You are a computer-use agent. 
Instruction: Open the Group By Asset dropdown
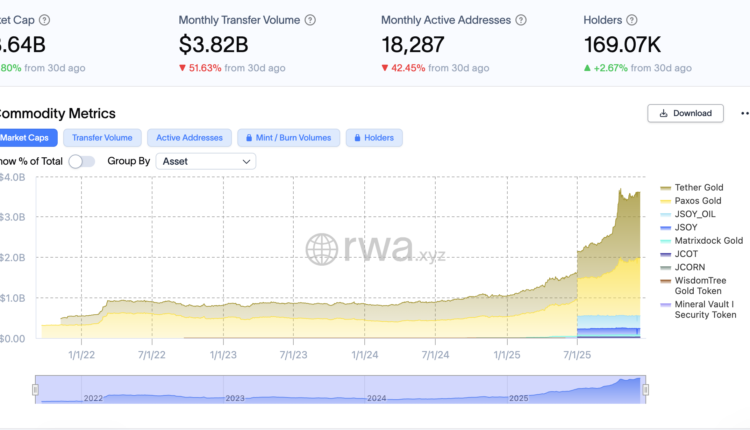[x=206, y=161]
